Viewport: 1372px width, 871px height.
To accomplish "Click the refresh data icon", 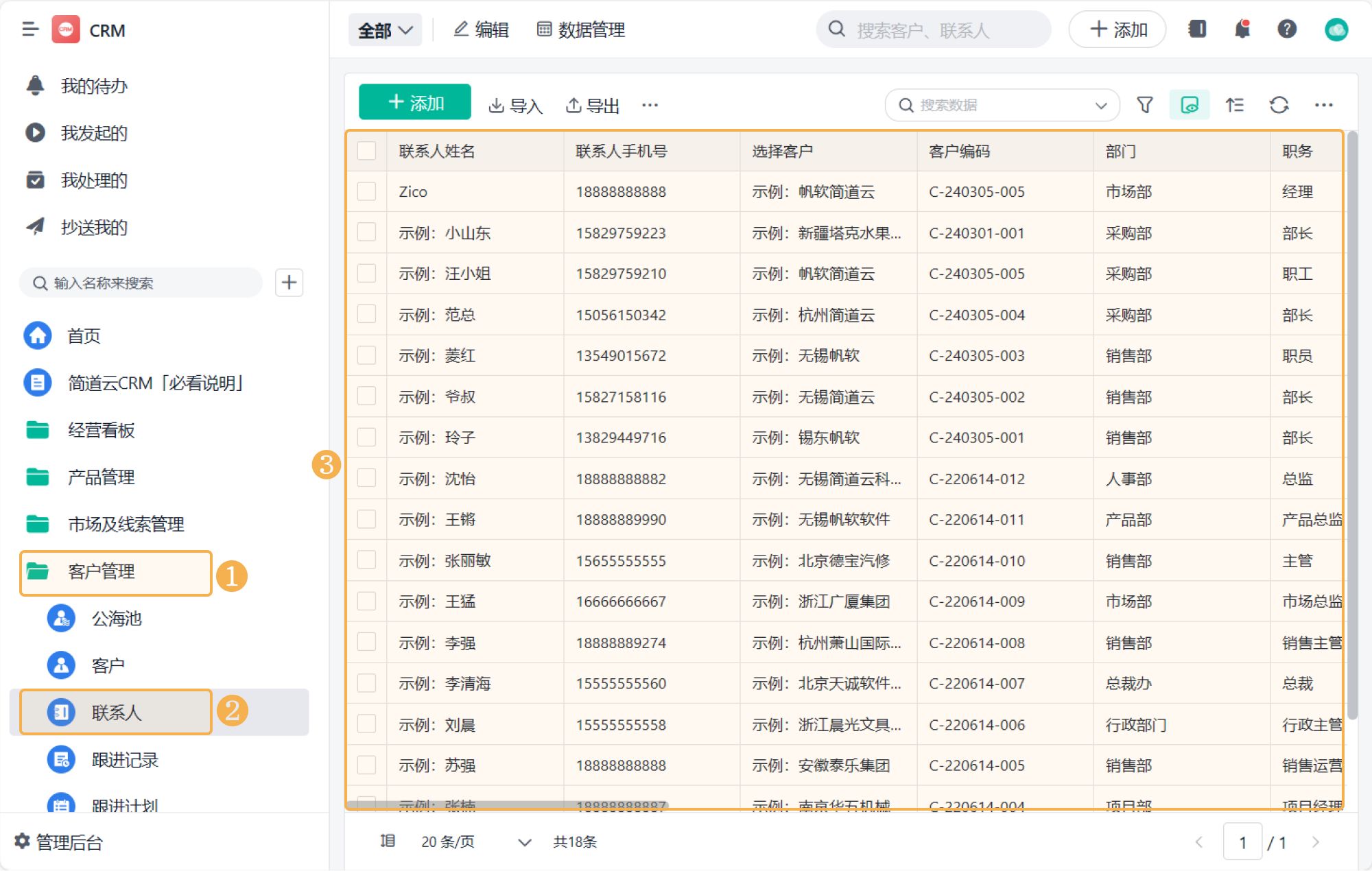I will pos(1279,105).
